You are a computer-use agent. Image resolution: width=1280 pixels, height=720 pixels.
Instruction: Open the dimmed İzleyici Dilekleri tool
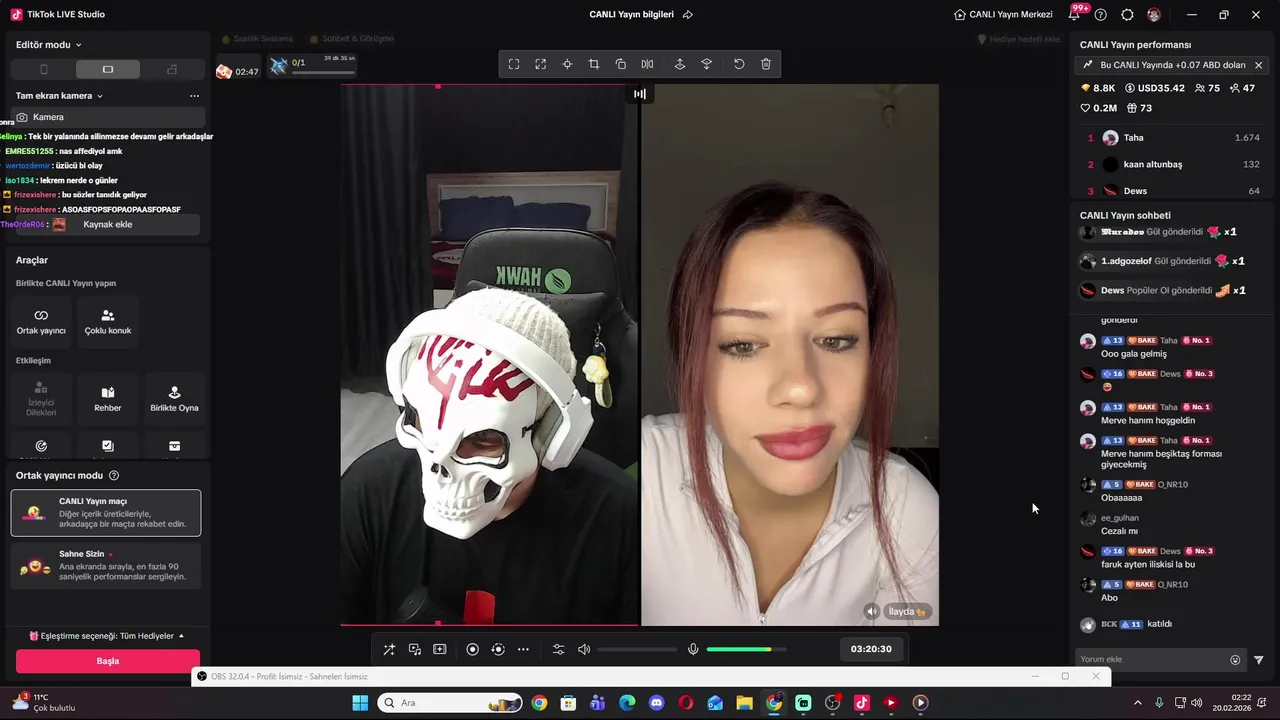coord(41,399)
